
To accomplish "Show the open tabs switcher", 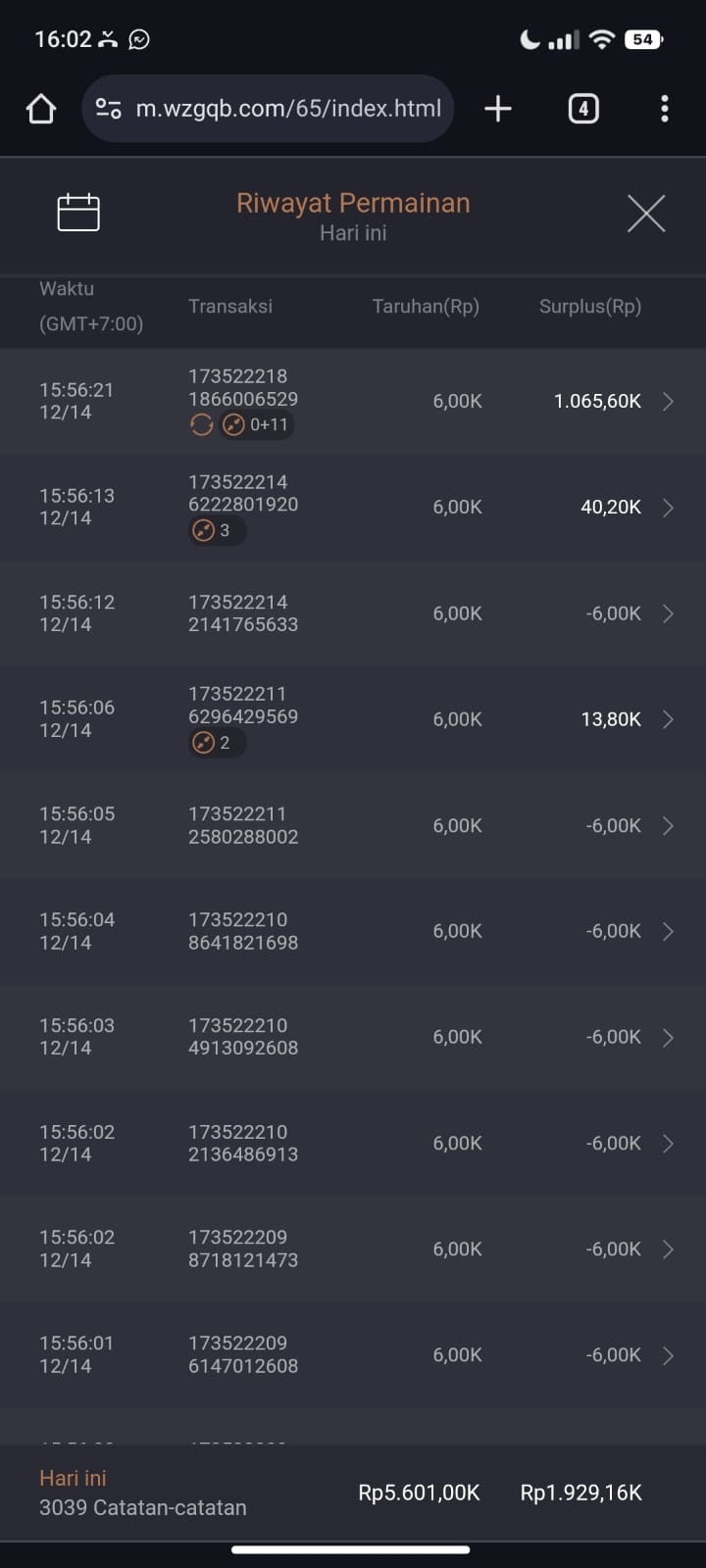I will 583,109.
